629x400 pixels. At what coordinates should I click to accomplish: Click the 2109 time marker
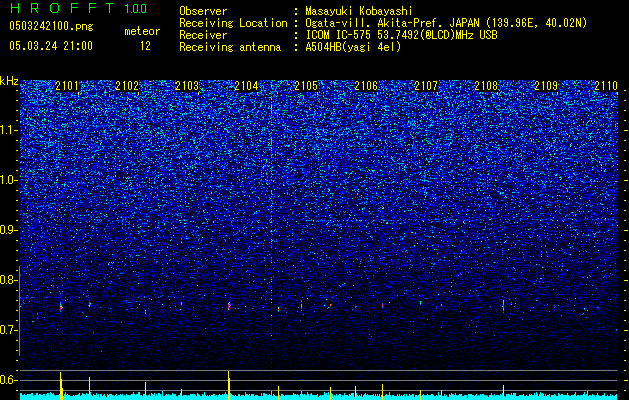point(546,86)
